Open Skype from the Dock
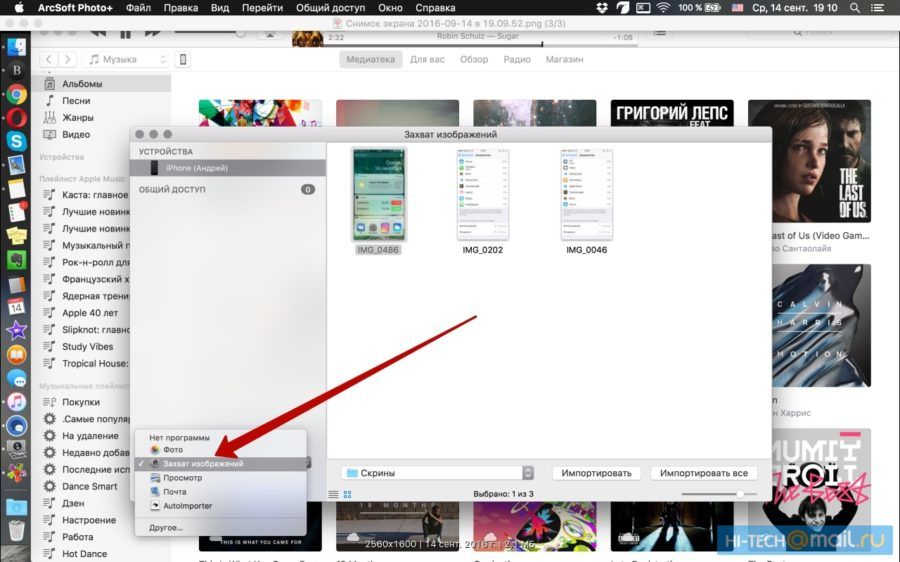The height and width of the screenshot is (562, 900). click(x=16, y=141)
